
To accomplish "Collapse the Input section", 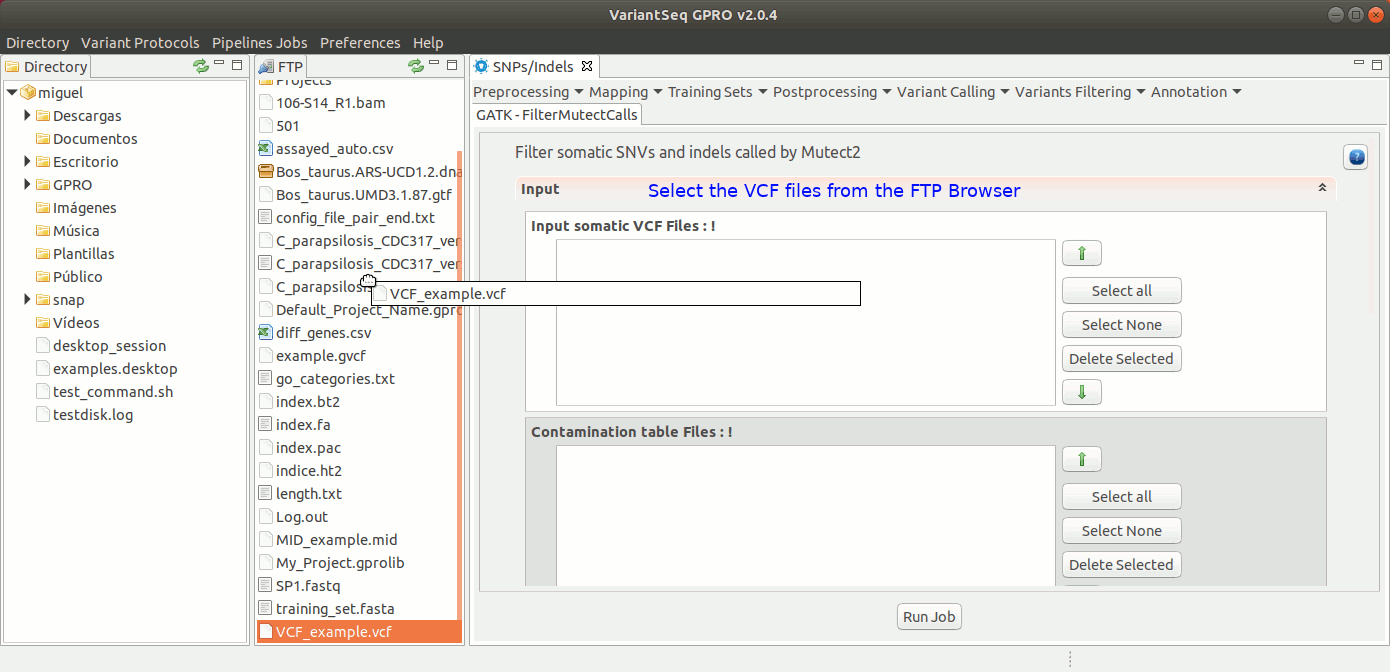I will 1322,188.
